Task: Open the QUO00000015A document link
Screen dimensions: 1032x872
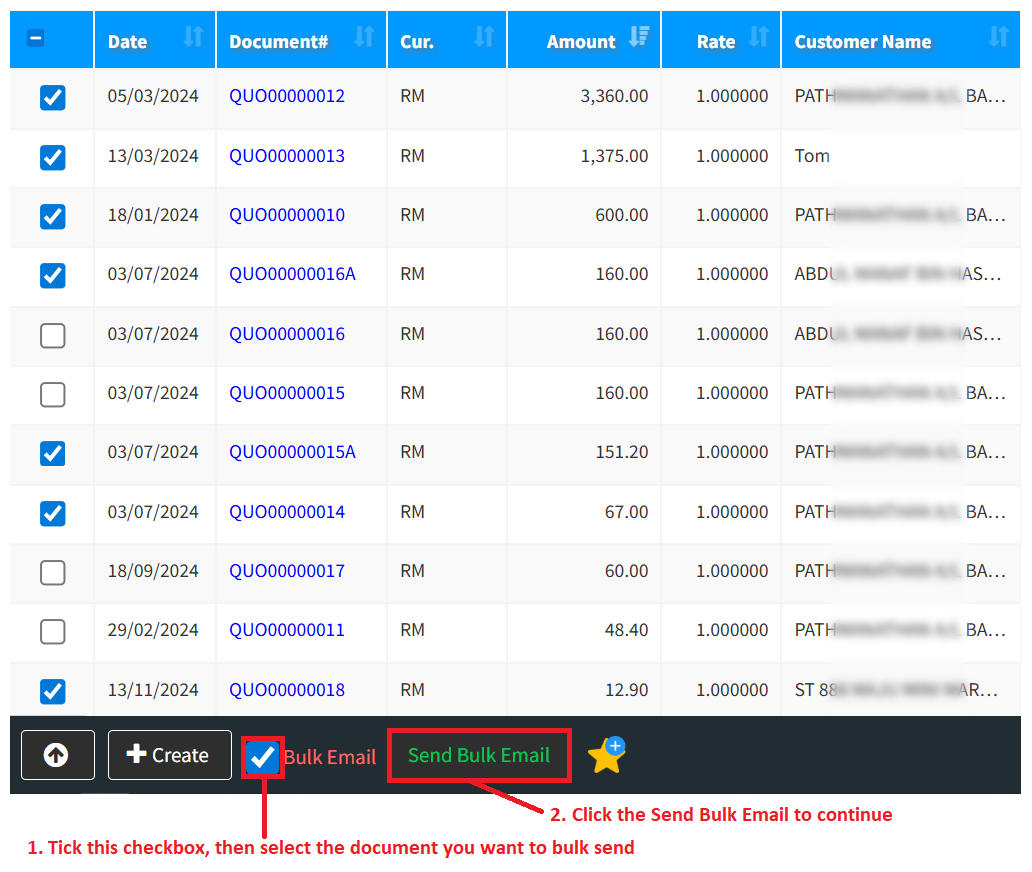Action: coord(292,452)
